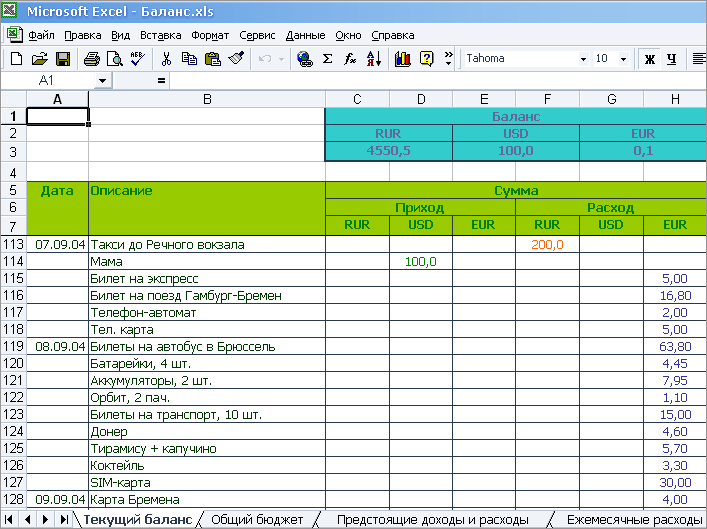Save the workbook with the floppy disk icon
The width and height of the screenshot is (707, 529).
(x=63, y=59)
